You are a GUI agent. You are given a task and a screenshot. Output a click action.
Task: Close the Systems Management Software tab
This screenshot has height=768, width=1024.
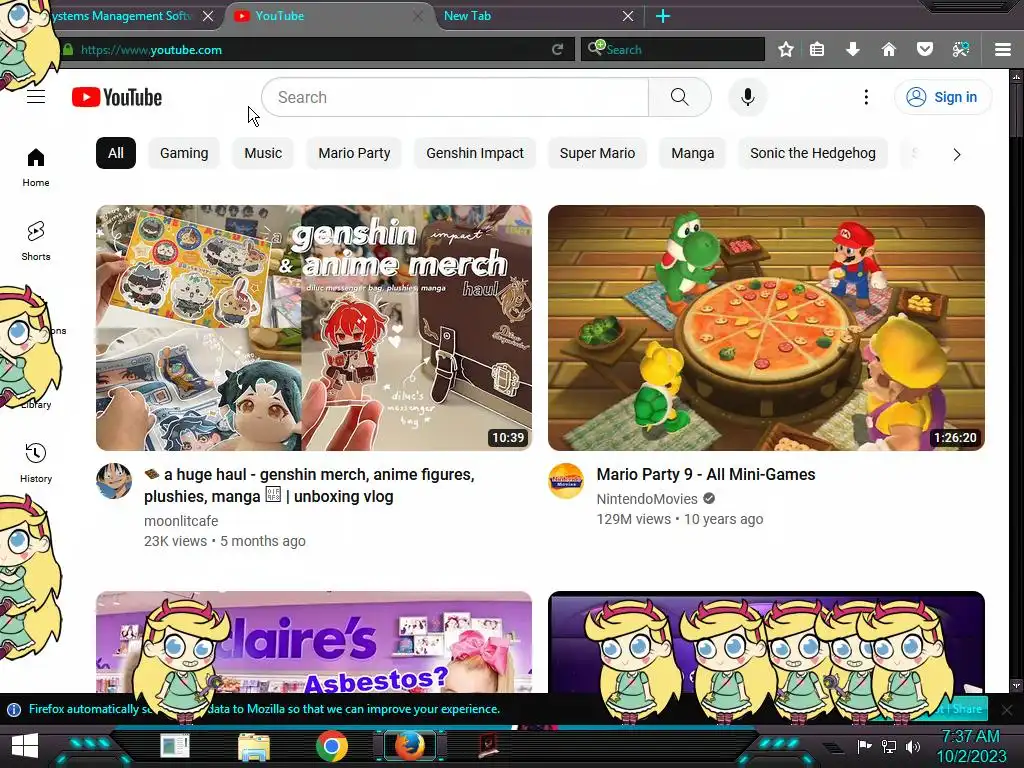pyautogui.click(x=208, y=16)
